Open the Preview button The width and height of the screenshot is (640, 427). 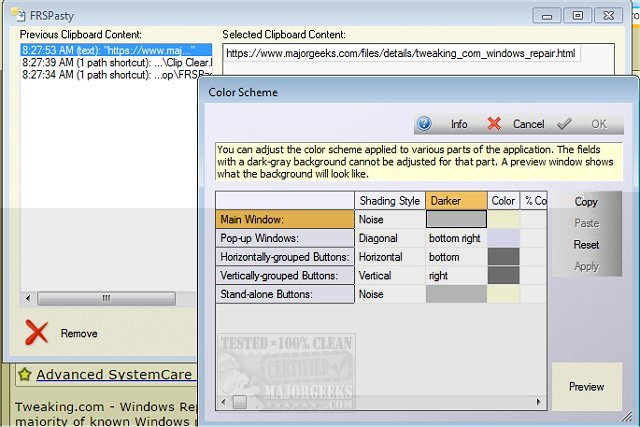587,387
